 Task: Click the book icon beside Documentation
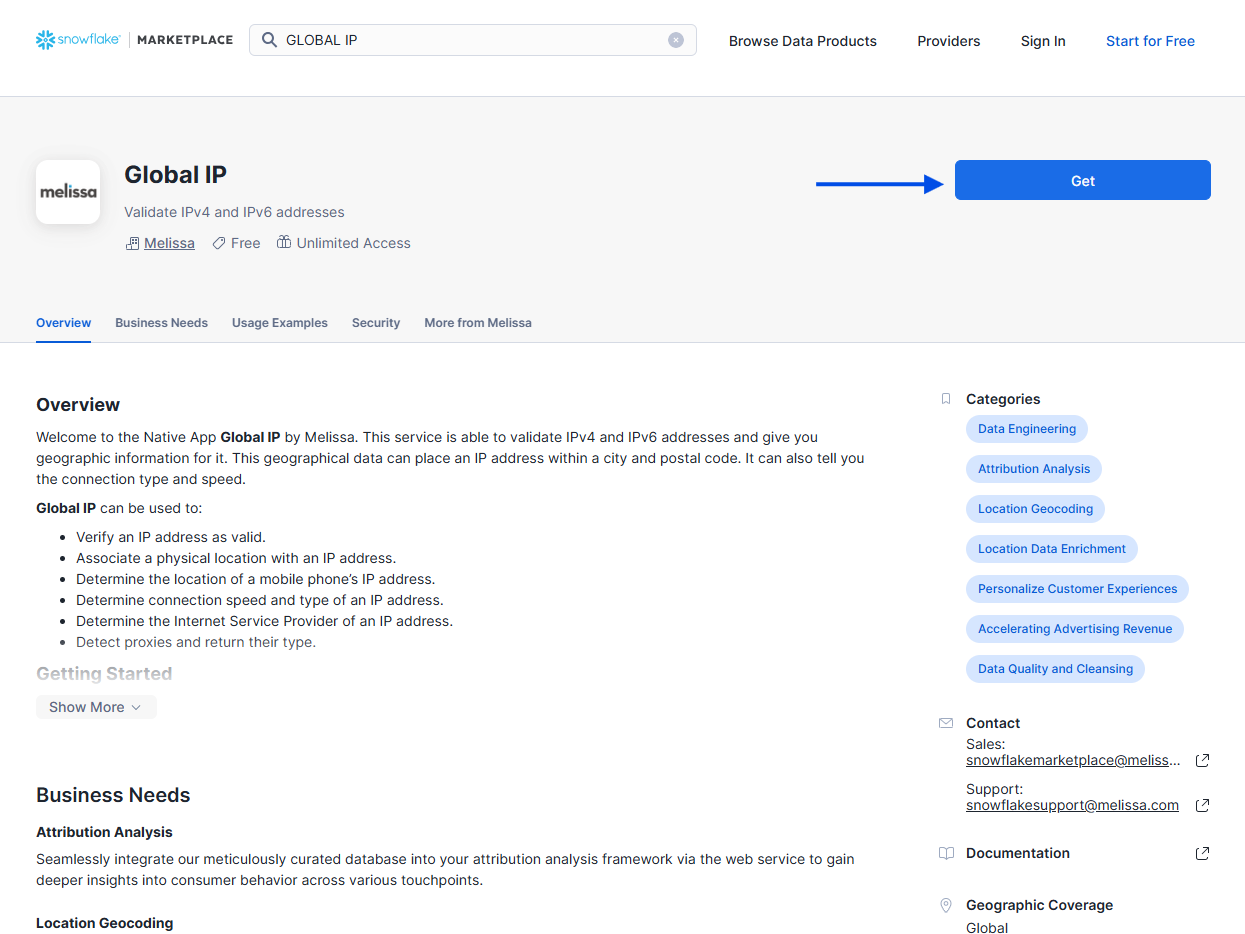tap(946, 853)
